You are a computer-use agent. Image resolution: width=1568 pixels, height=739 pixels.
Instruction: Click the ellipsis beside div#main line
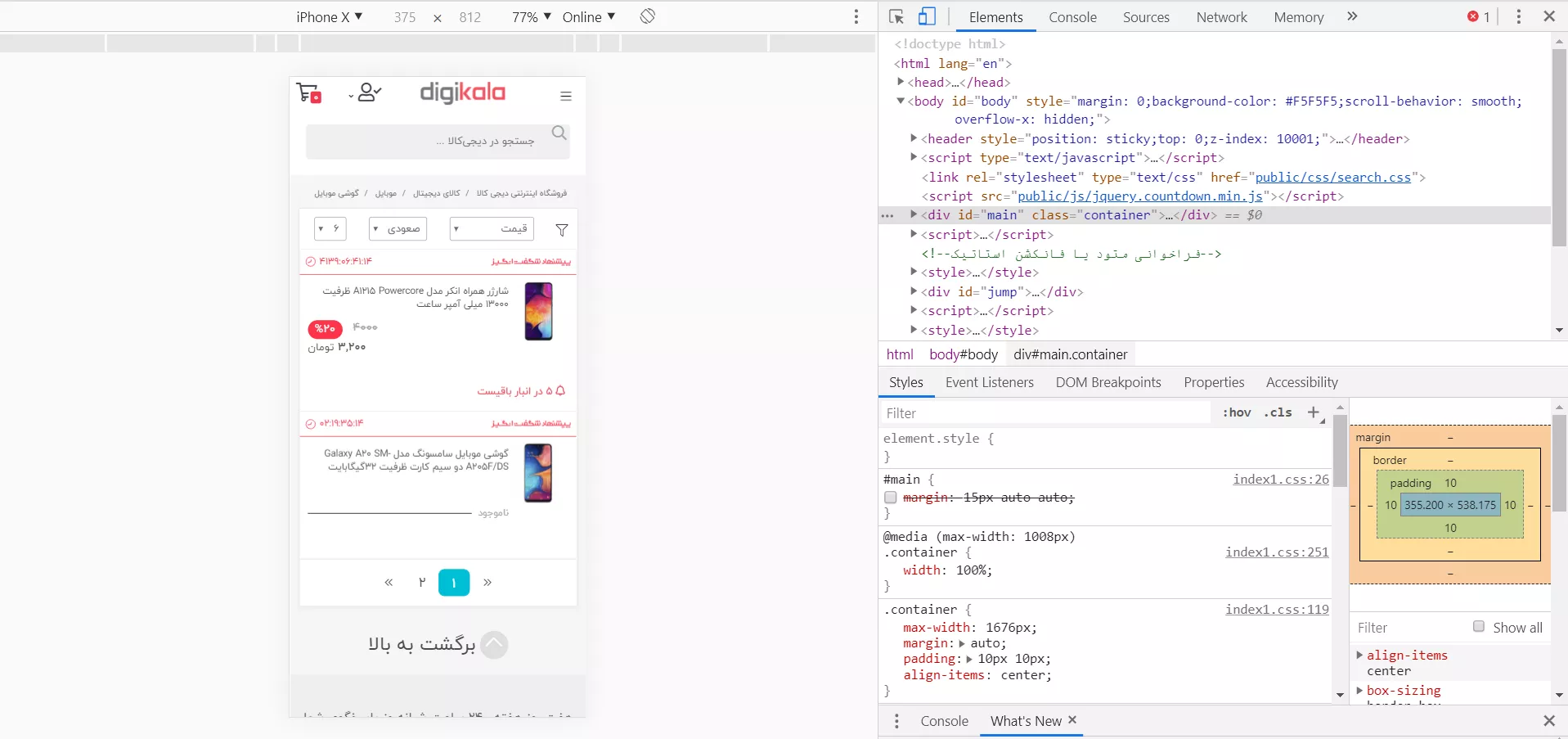(x=887, y=215)
